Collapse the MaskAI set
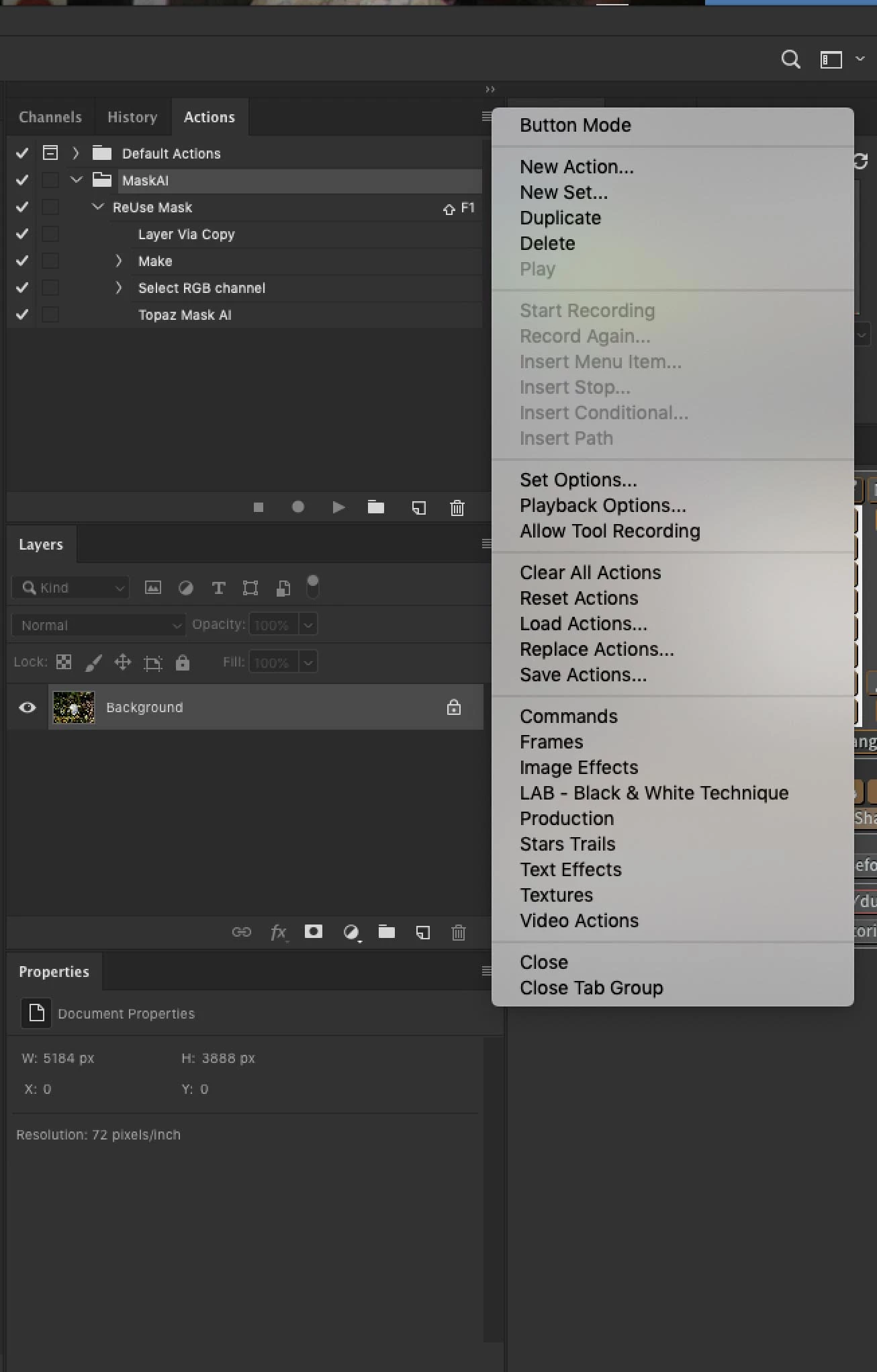The image size is (877, 1372). coord(77,180)
